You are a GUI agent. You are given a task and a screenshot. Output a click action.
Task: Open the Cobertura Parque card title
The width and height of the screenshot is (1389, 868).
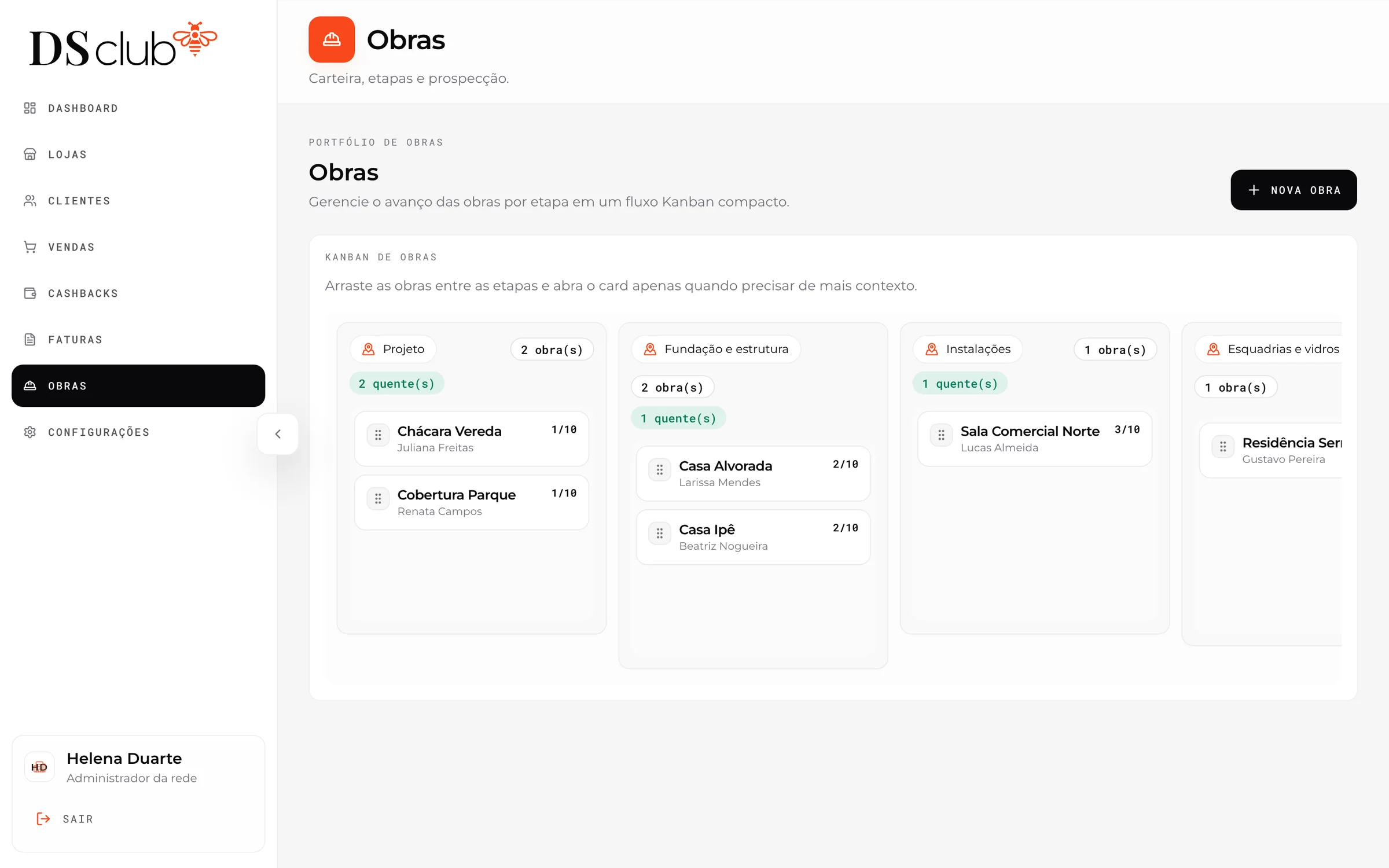pos(457,495)
